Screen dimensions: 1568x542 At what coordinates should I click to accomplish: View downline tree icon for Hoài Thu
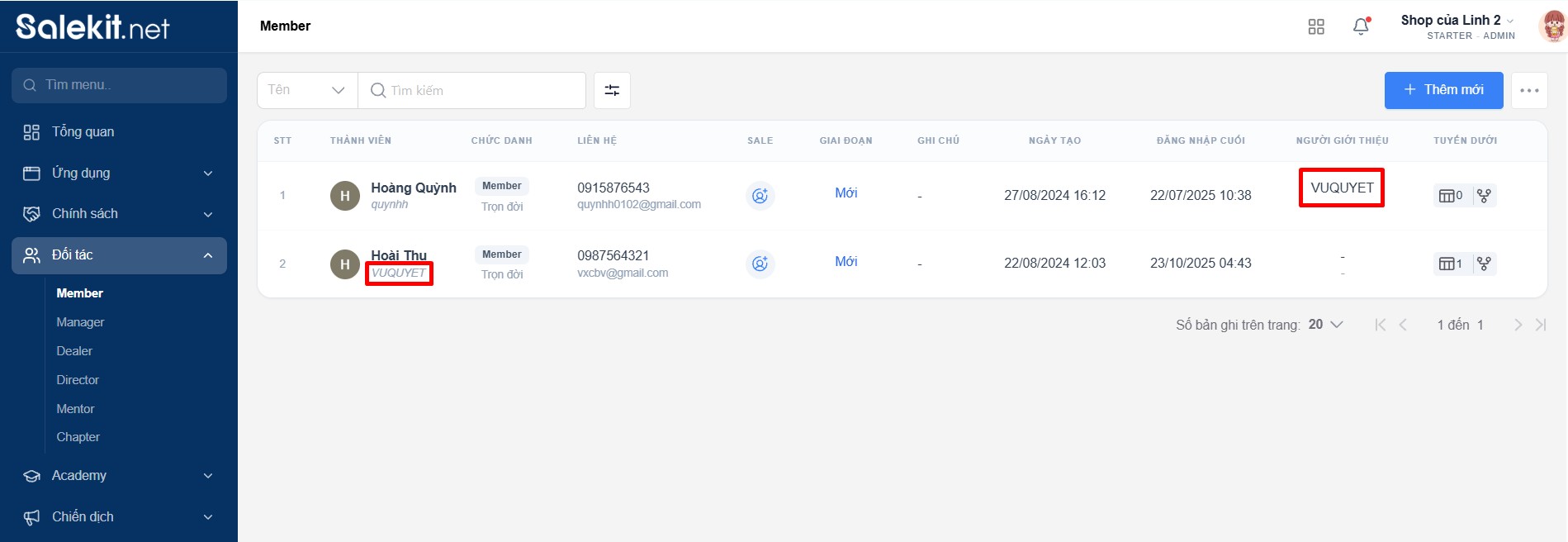[1484, 264]
